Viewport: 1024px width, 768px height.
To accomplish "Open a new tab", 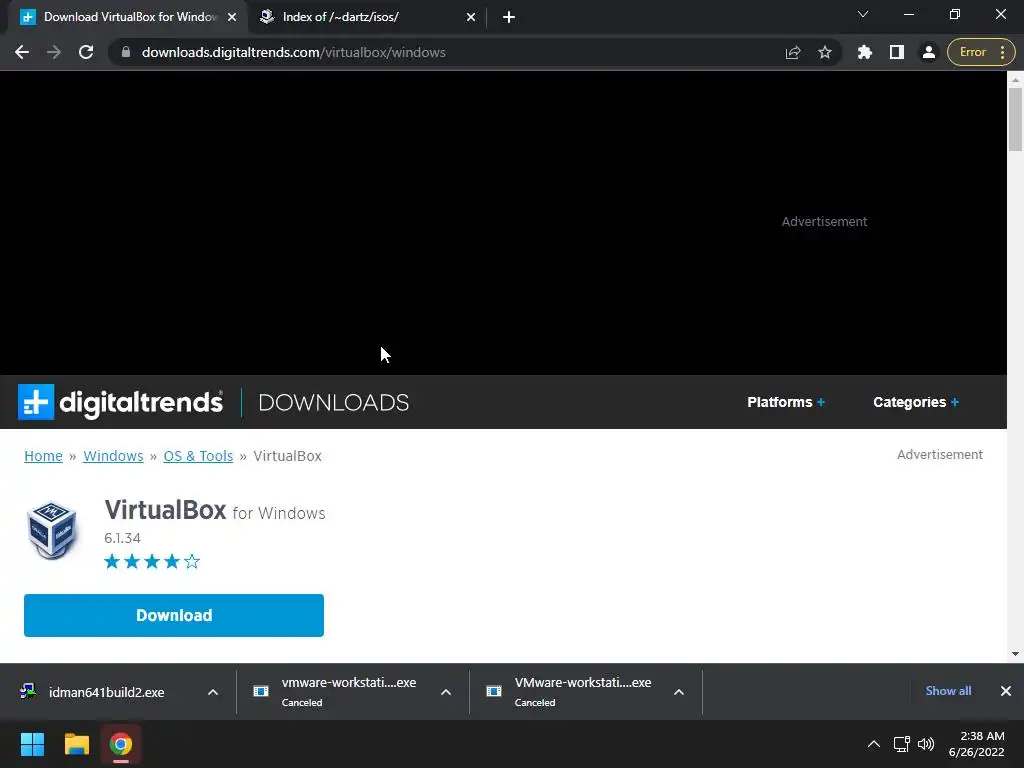I will click(509, 17).
